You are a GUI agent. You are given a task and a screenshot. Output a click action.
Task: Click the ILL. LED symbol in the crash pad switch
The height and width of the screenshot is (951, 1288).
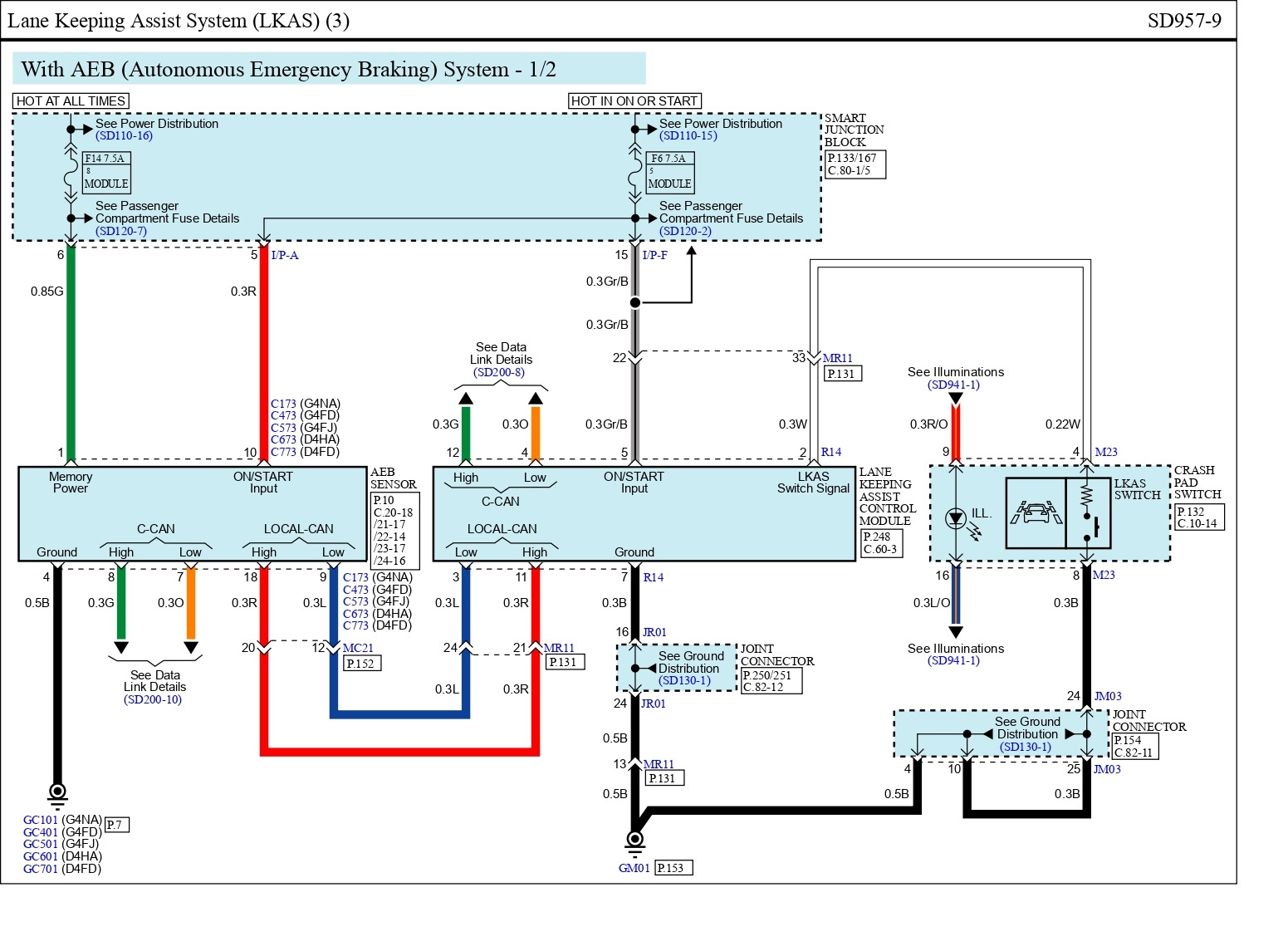pyautogui.click(x=956, y=519)
